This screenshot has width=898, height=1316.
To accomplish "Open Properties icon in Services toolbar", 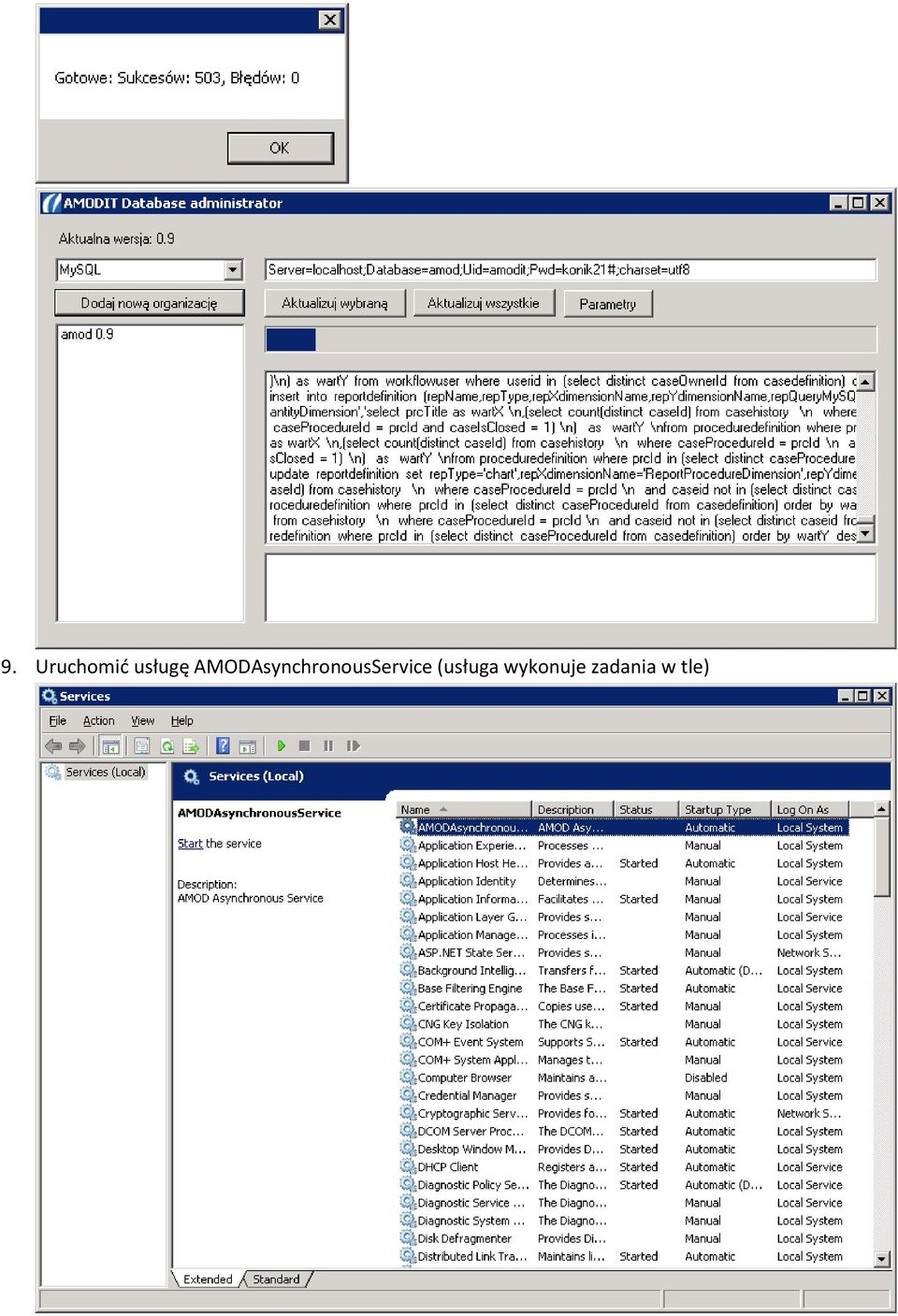I will pos(142,745).
